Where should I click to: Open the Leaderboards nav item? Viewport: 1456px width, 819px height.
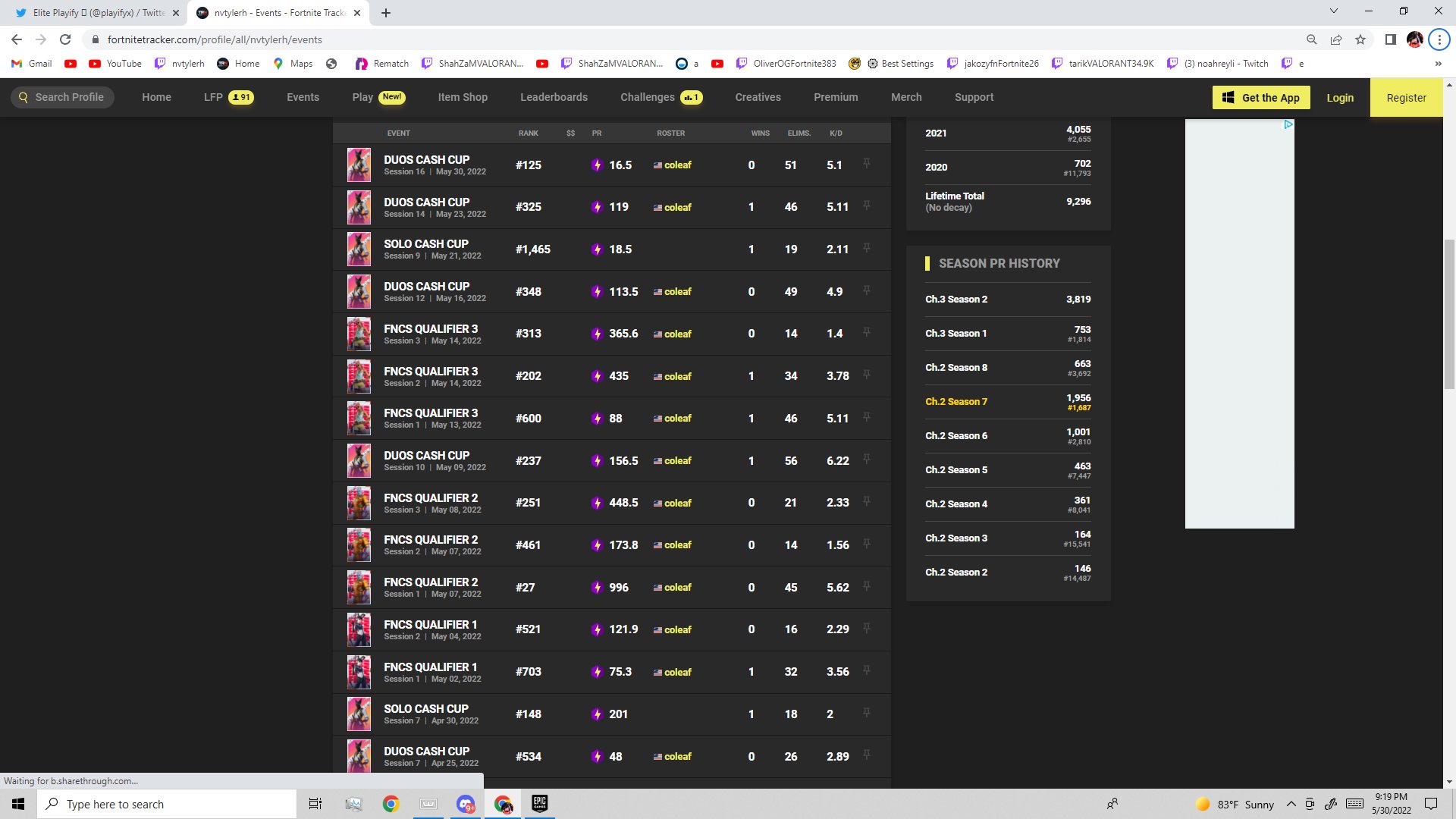tap(554, 97)
